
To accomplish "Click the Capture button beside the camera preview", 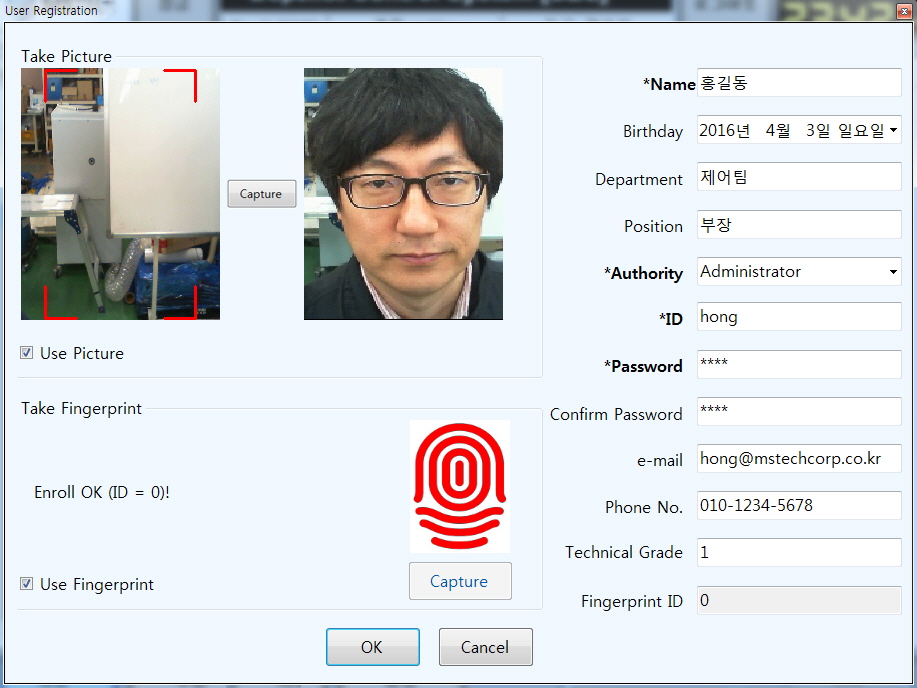I will point(261,194).
